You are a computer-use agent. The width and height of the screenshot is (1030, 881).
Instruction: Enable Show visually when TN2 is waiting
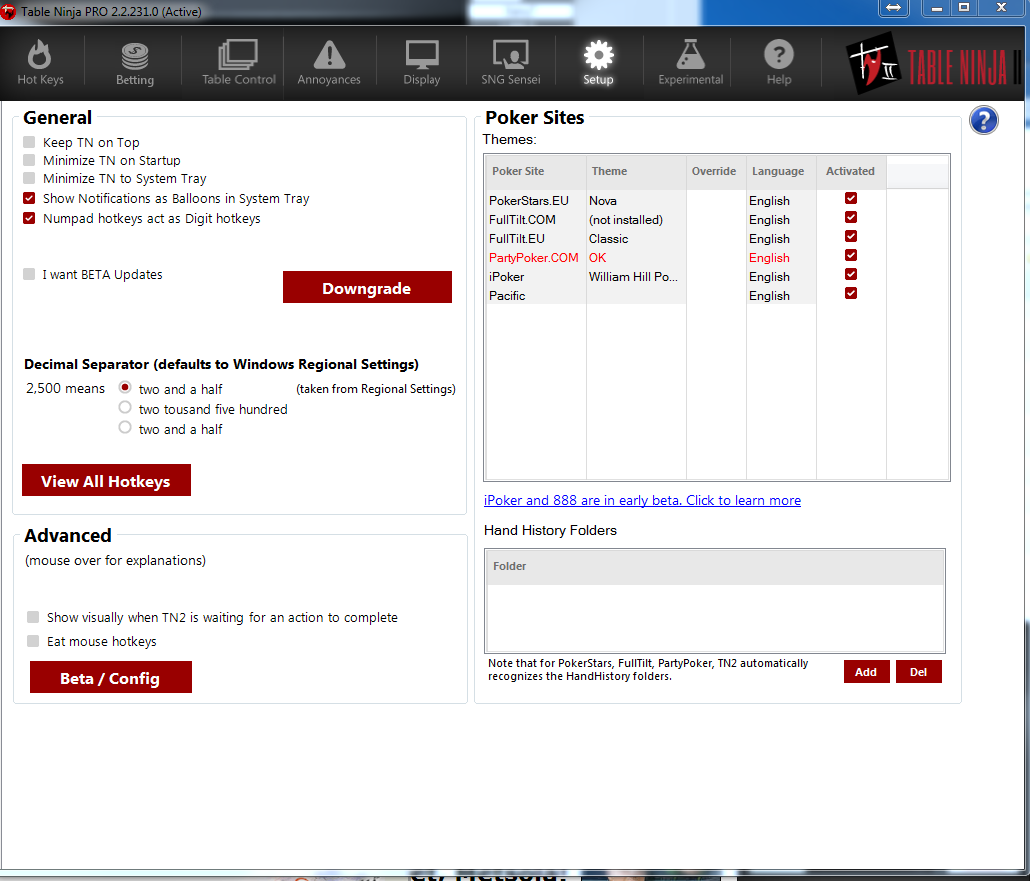[33, 616]
